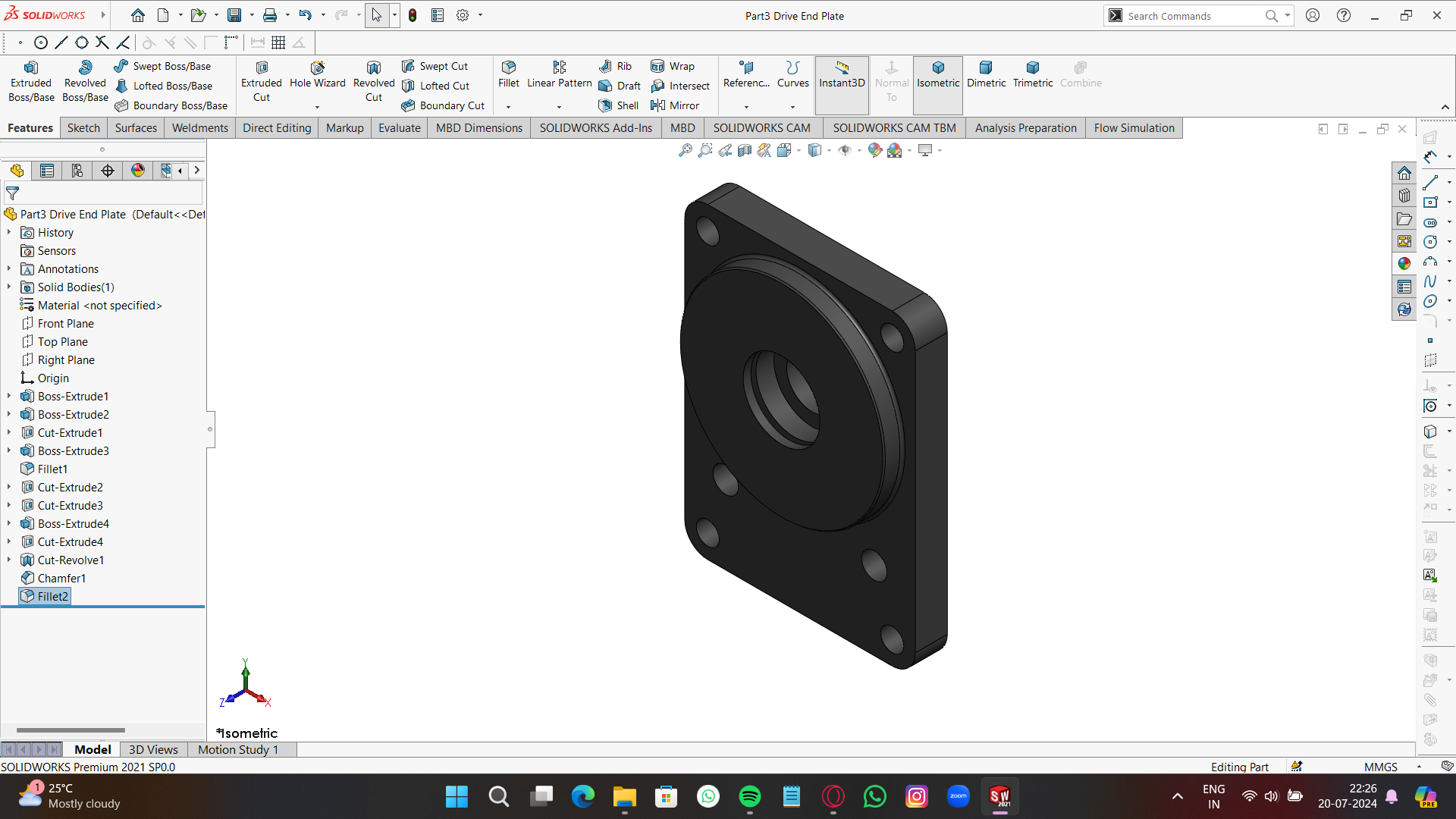This screenshot has height=819, width=1456.
Task: Switch to Dimetric view
Action: pos(986,74)
